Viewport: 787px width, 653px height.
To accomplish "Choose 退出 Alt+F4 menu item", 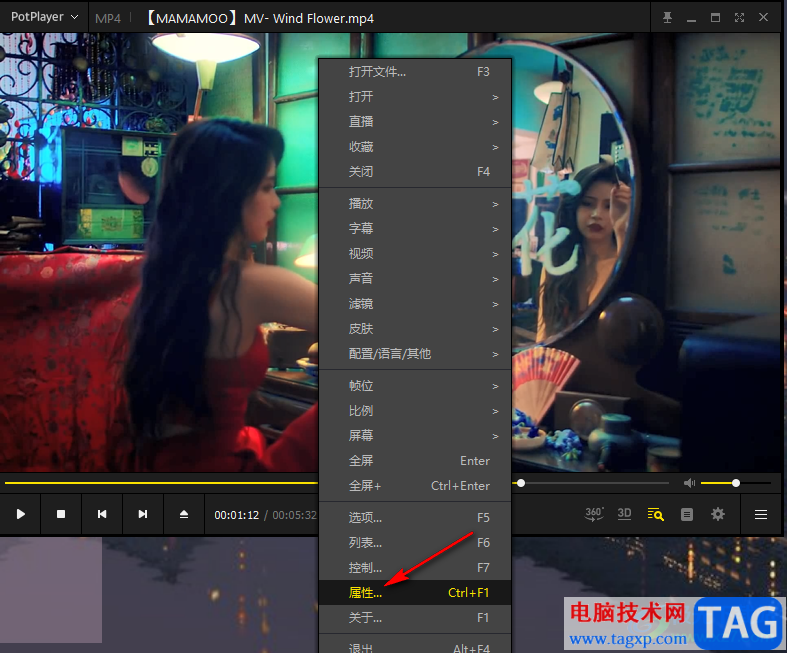I will (415, 646).
